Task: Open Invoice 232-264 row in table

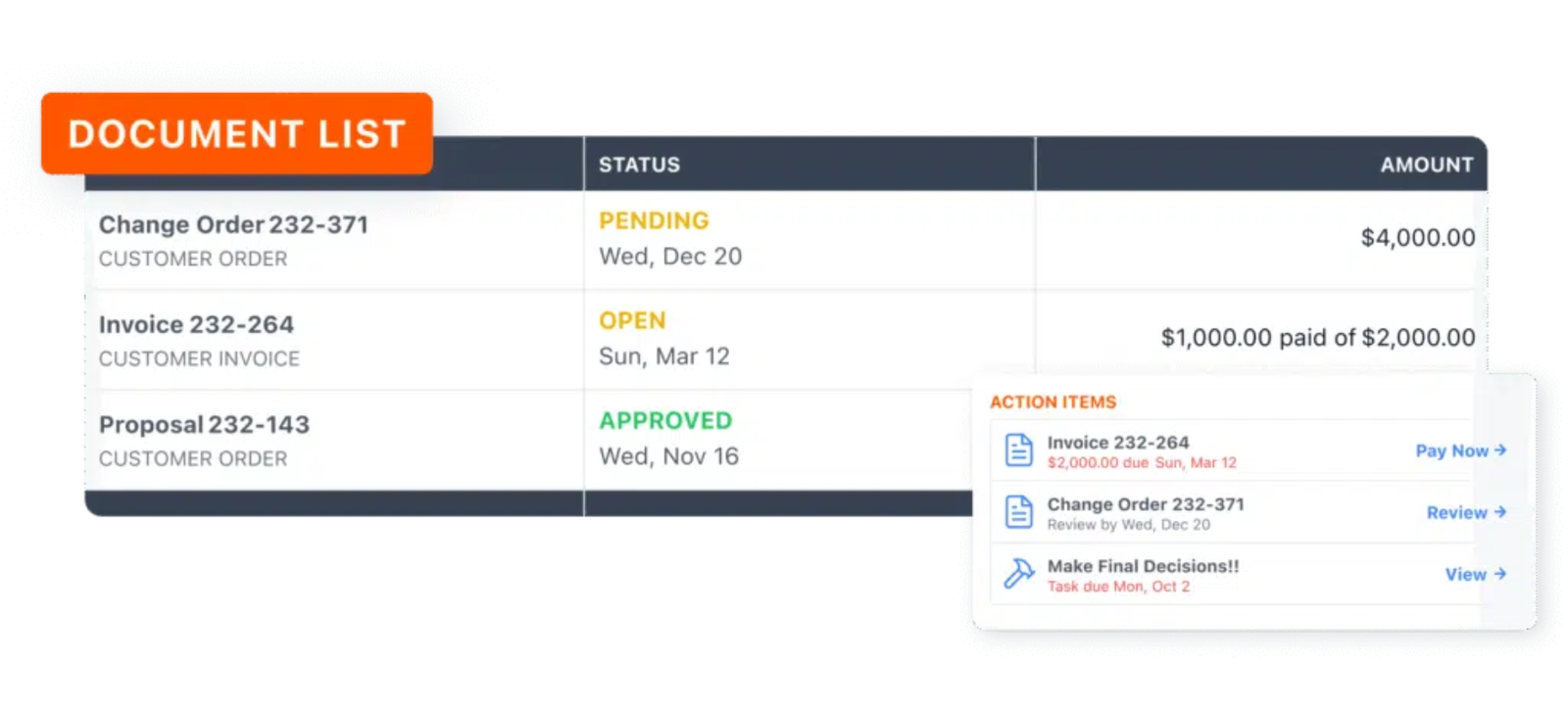Action: pos(196,325)
